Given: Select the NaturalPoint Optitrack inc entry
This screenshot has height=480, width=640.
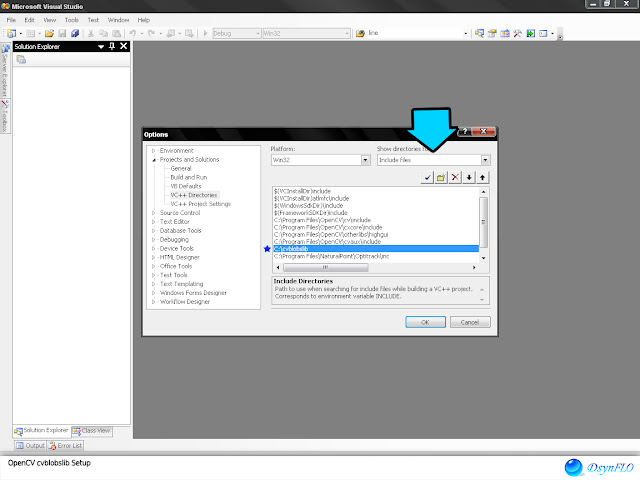Looking at the screenshot, I should pos(331,256).
